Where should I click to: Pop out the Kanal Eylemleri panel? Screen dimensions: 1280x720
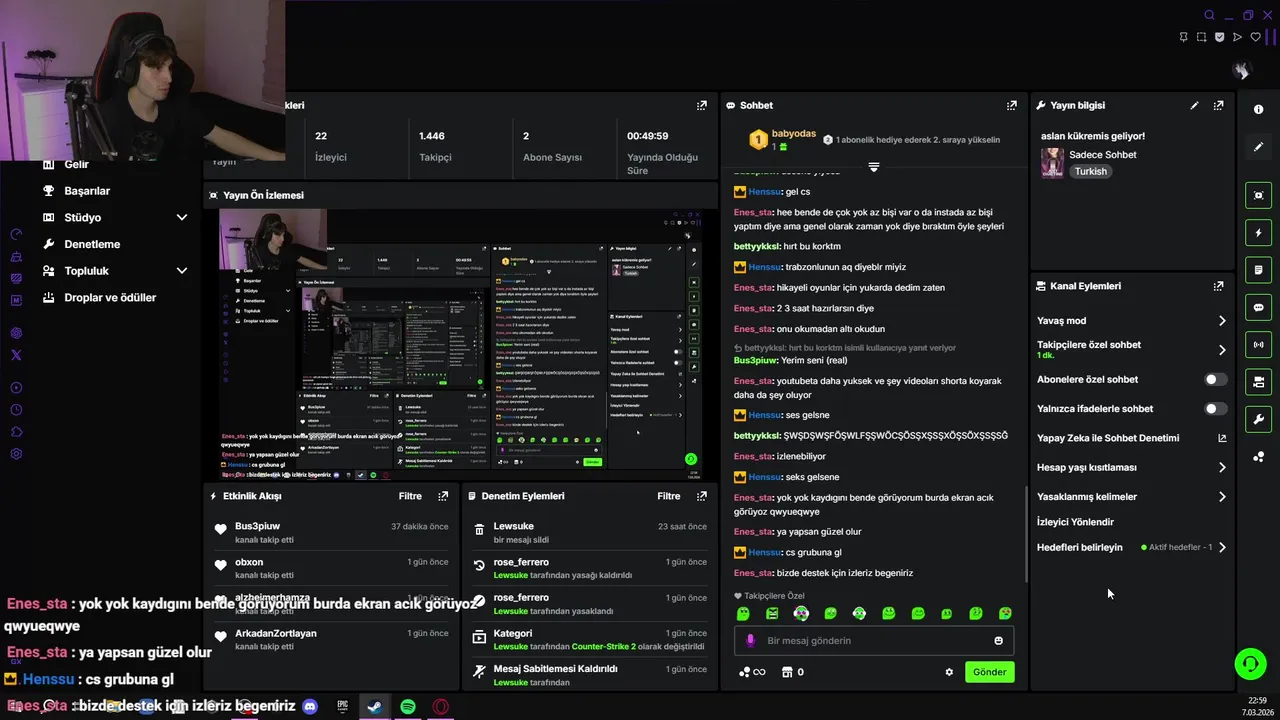1218,286
